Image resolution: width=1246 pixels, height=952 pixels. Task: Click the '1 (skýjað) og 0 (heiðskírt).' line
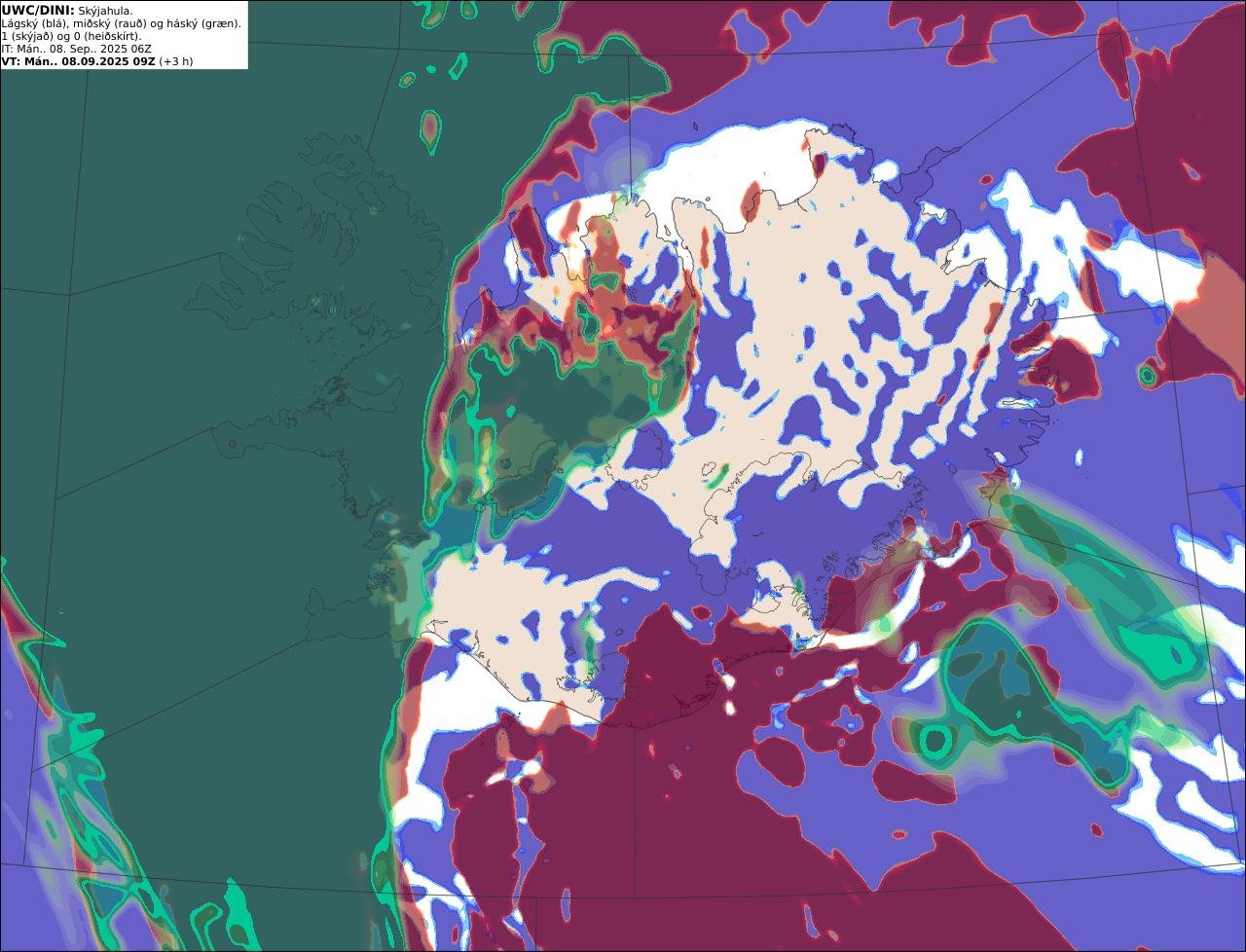coord(71,36)
